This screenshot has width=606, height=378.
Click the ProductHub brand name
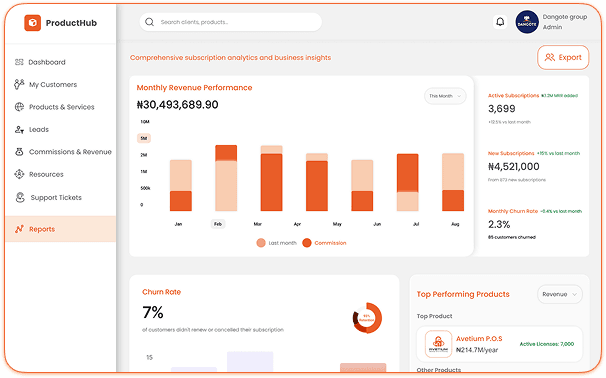tap(71, 23)
